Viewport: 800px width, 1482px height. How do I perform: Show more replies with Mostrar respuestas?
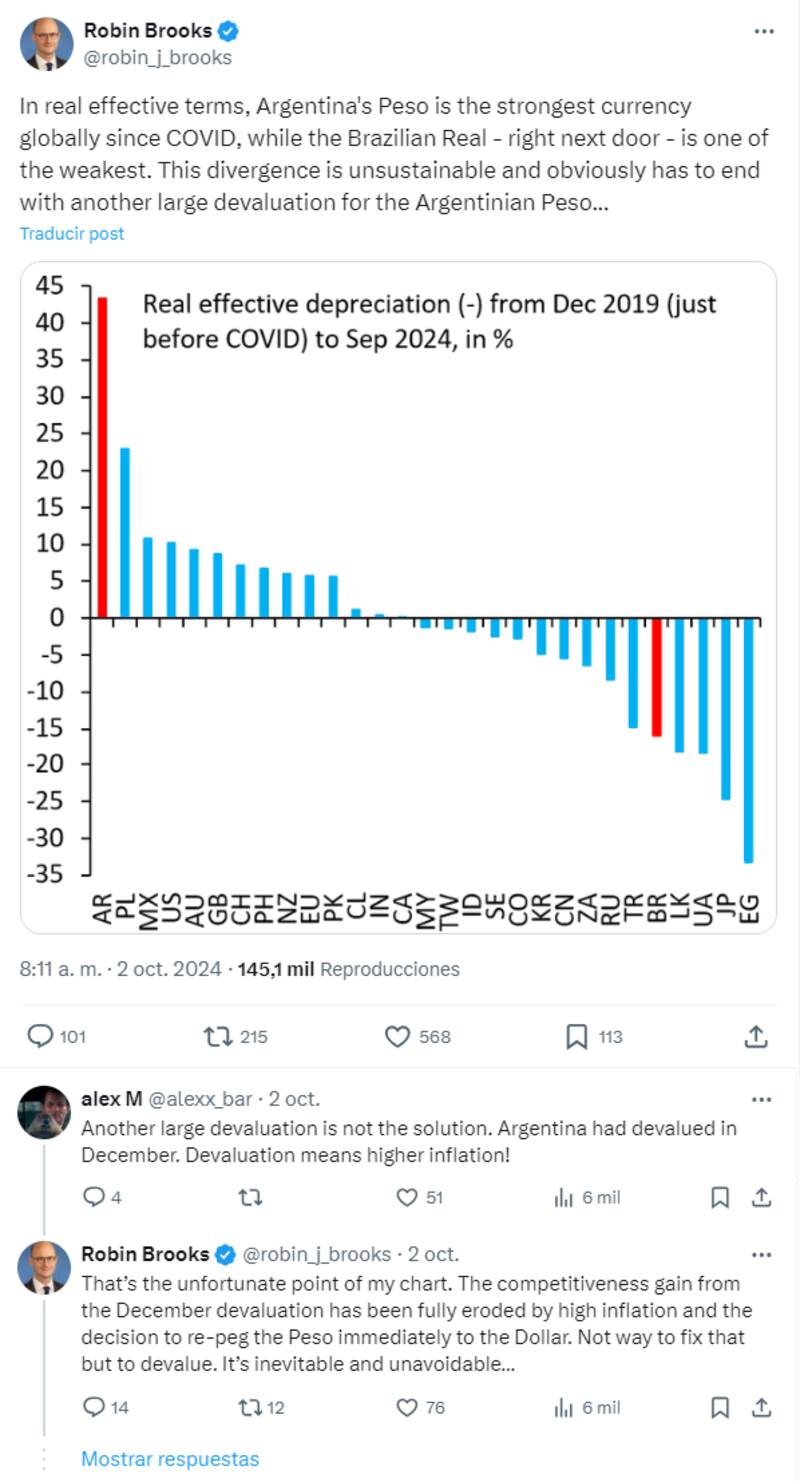coord(170,1459)
